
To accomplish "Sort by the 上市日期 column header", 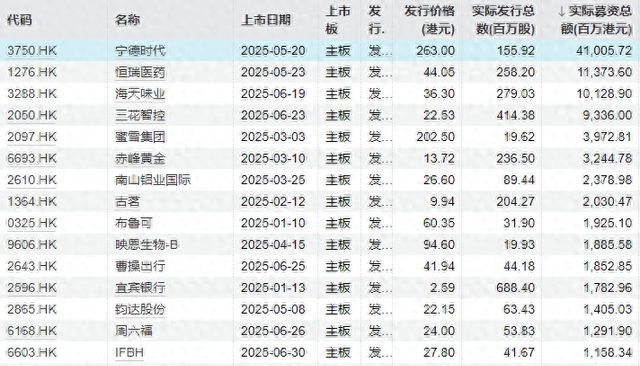I will (266, 20).
